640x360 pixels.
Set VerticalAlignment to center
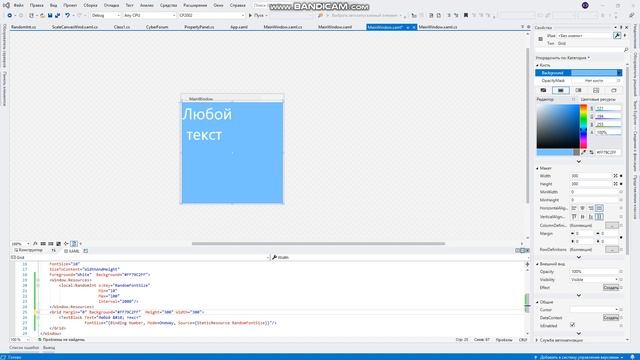tap(582, 217)
